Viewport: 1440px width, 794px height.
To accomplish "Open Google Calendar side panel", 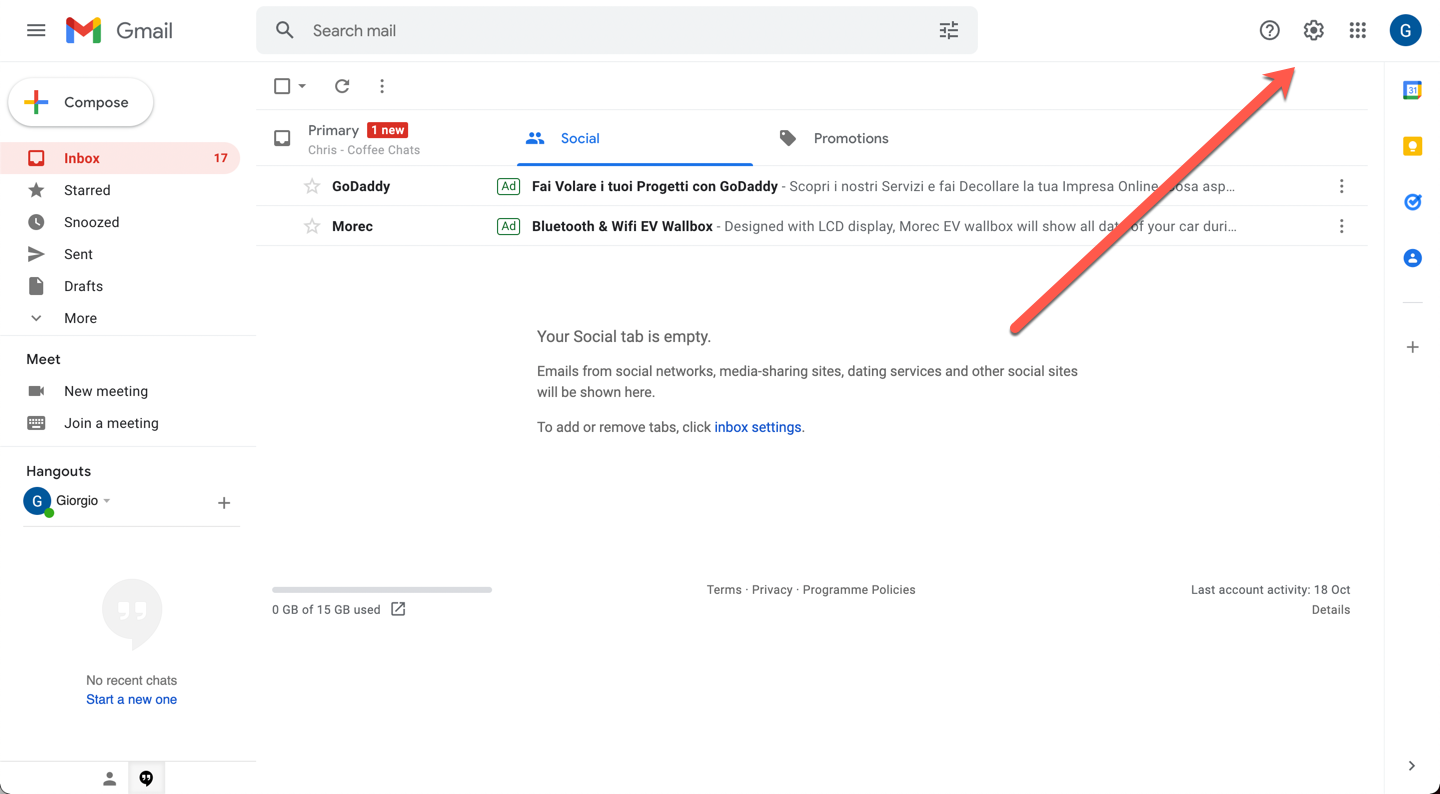I will (1413, 90).
